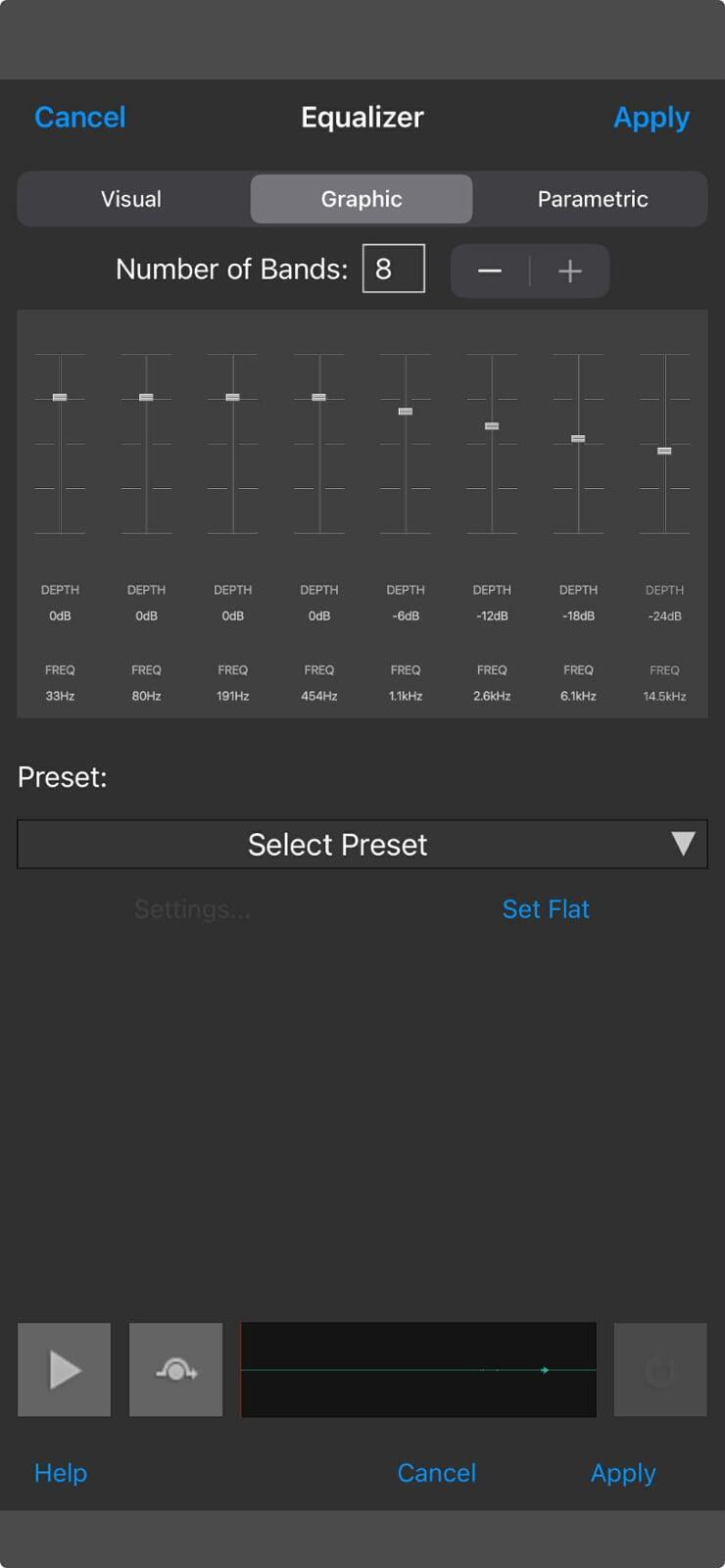Click the dimmed power button at bottom right

tap(659, 1369)
